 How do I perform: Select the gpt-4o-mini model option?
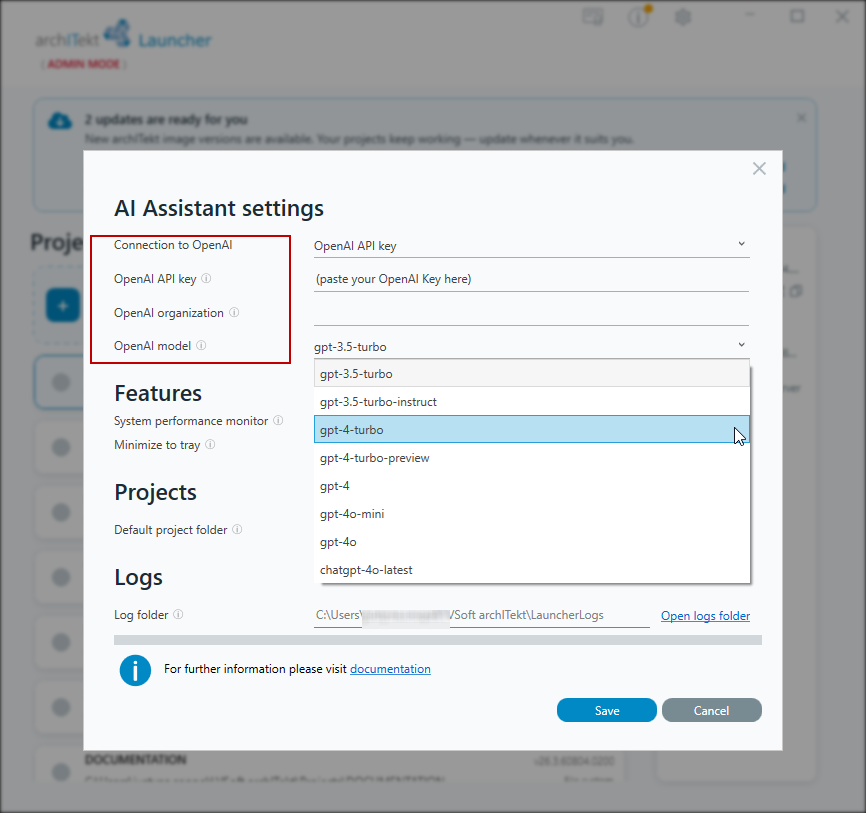click(531, 514)
